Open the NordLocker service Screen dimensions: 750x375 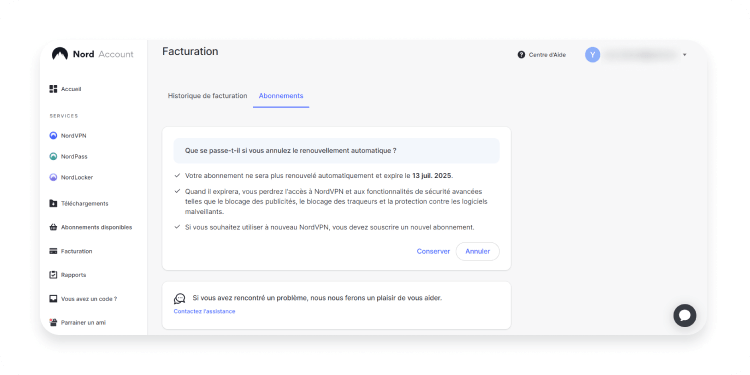[71, 177]
